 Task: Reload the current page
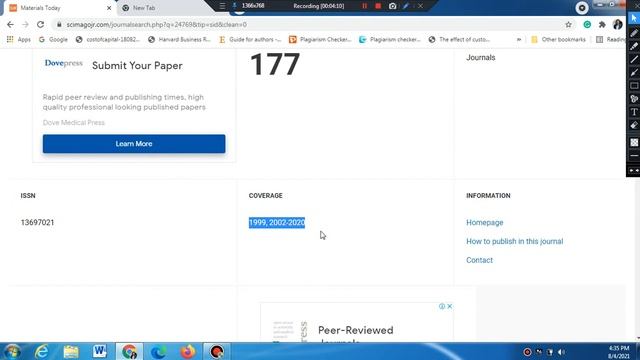coord(40,24)
